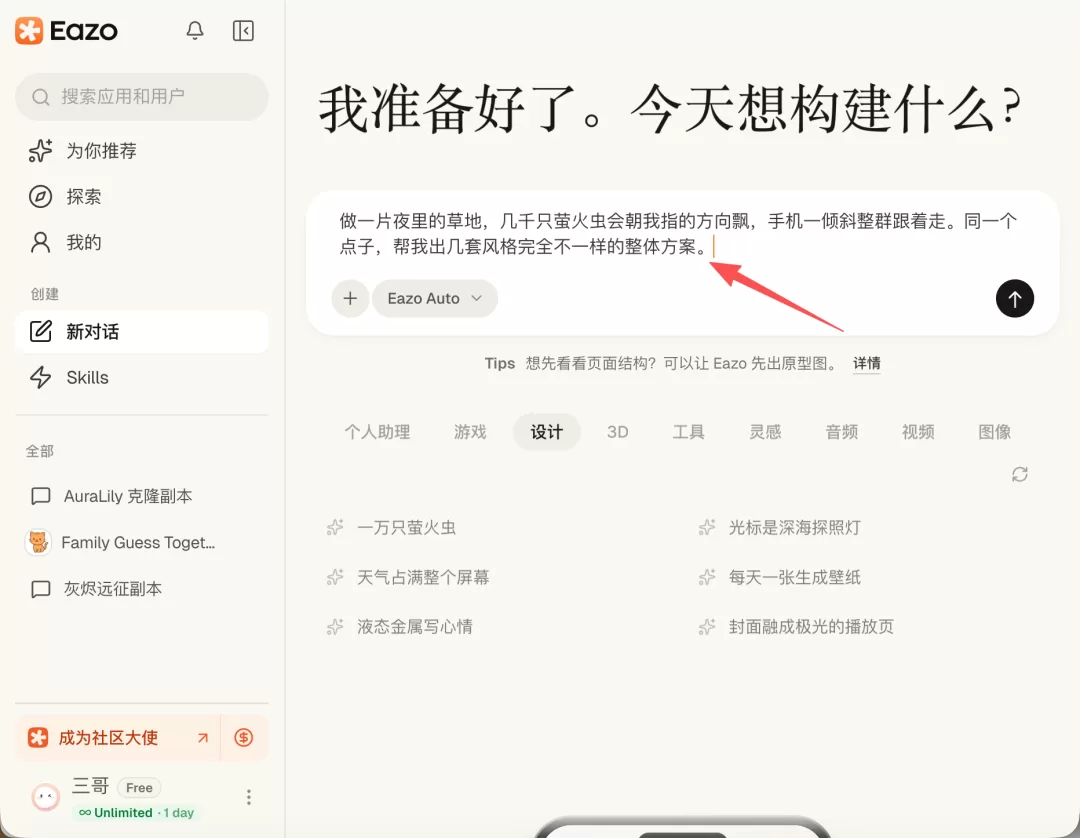Screen dimensions: 1080x838
Task: Click Family Guess Together cat avatar
Action: 39,543
